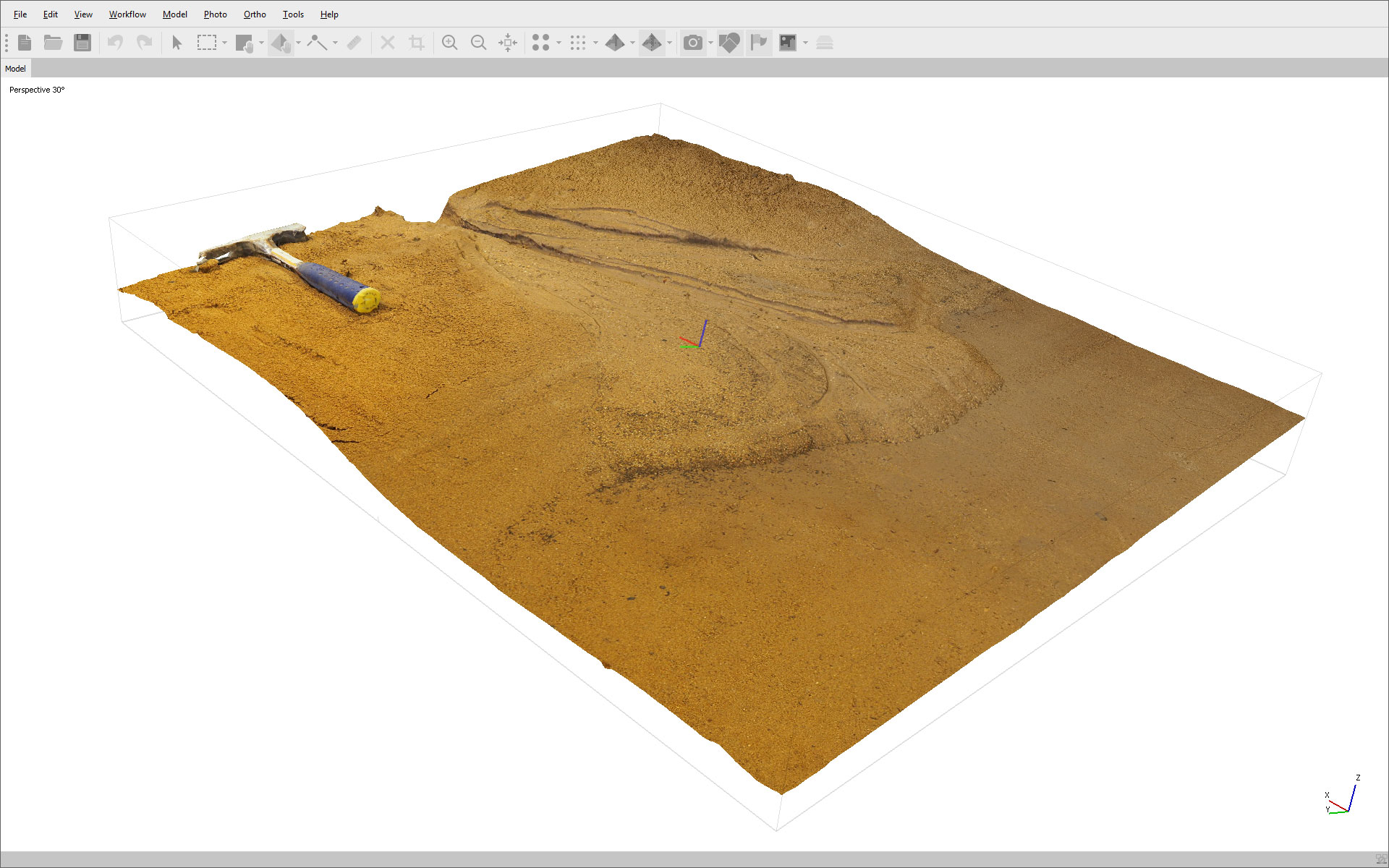
Task: Save project using floppy disk icon
Action: coord(82,43)
